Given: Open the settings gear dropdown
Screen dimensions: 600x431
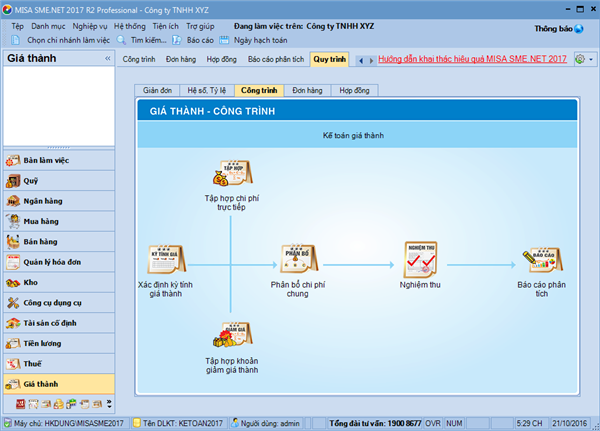Looking at the screenshot, I should [583, 60].
